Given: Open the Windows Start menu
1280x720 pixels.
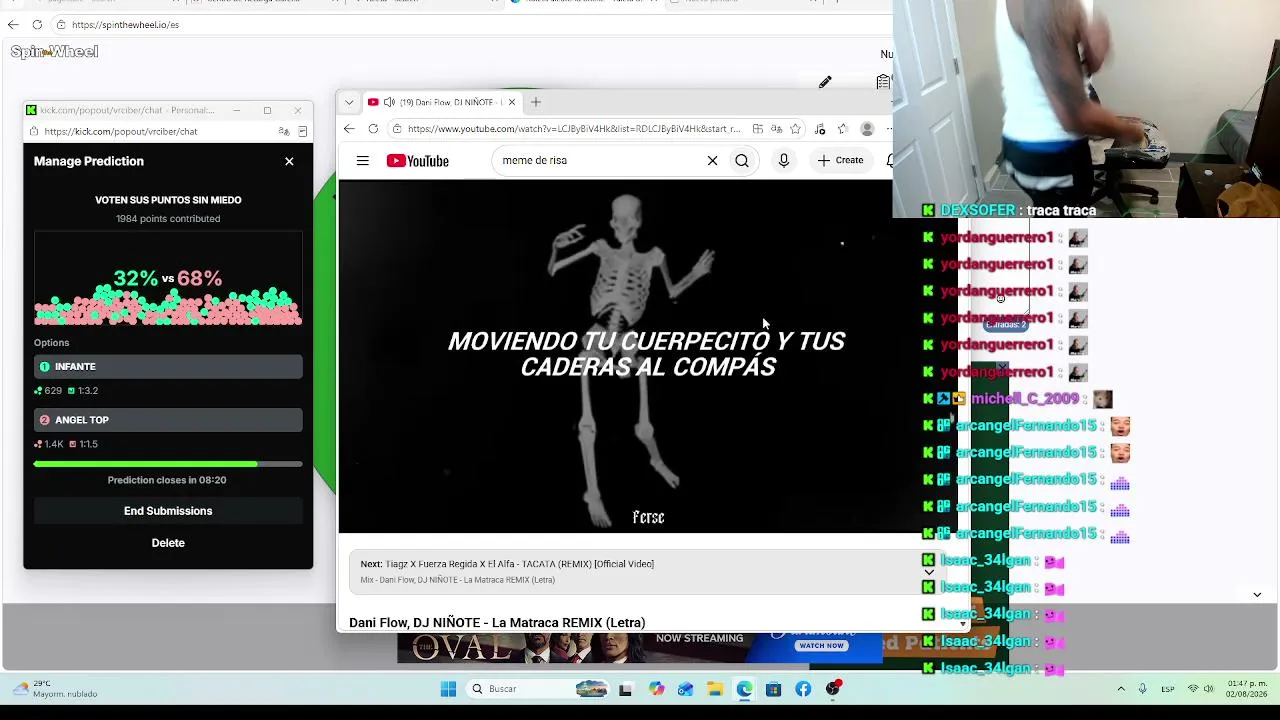Looking at the screenshot, I should point(448,689).
